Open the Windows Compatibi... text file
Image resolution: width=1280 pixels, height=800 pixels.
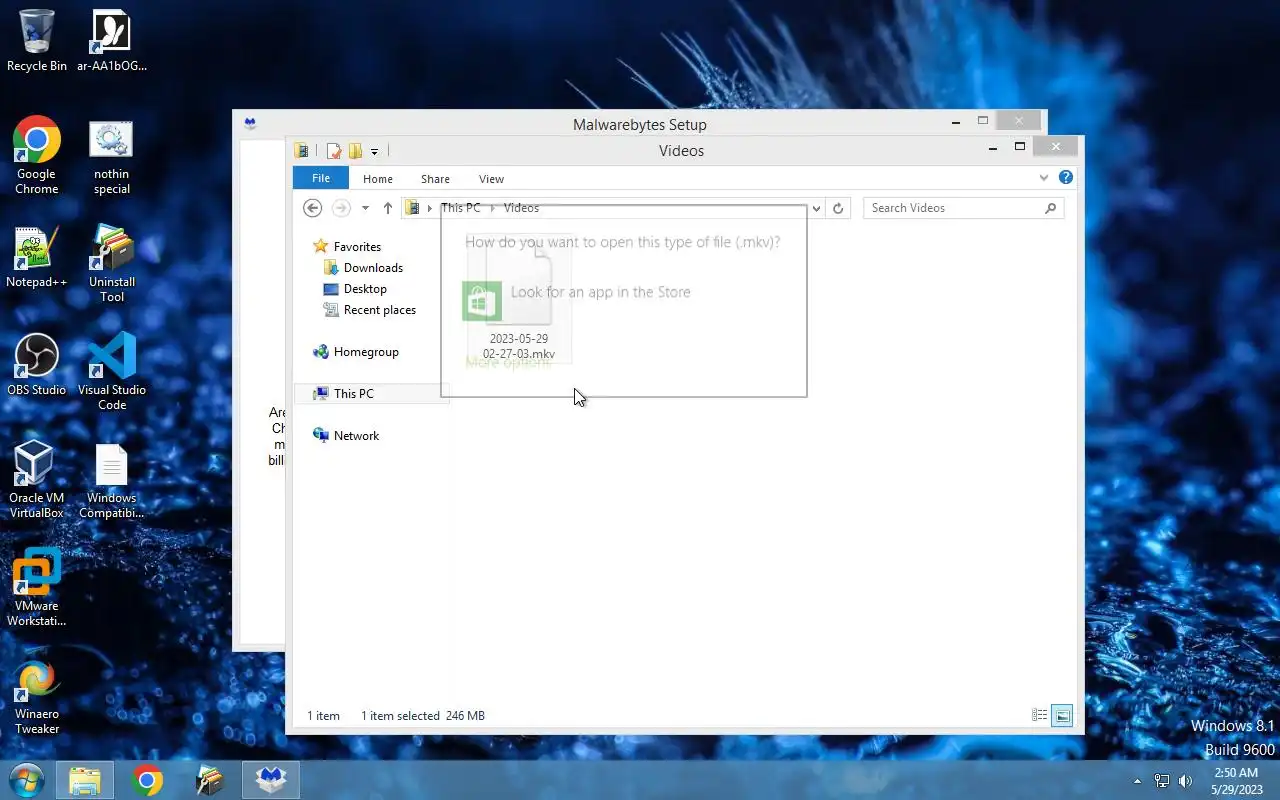click(x=111, y=479)
